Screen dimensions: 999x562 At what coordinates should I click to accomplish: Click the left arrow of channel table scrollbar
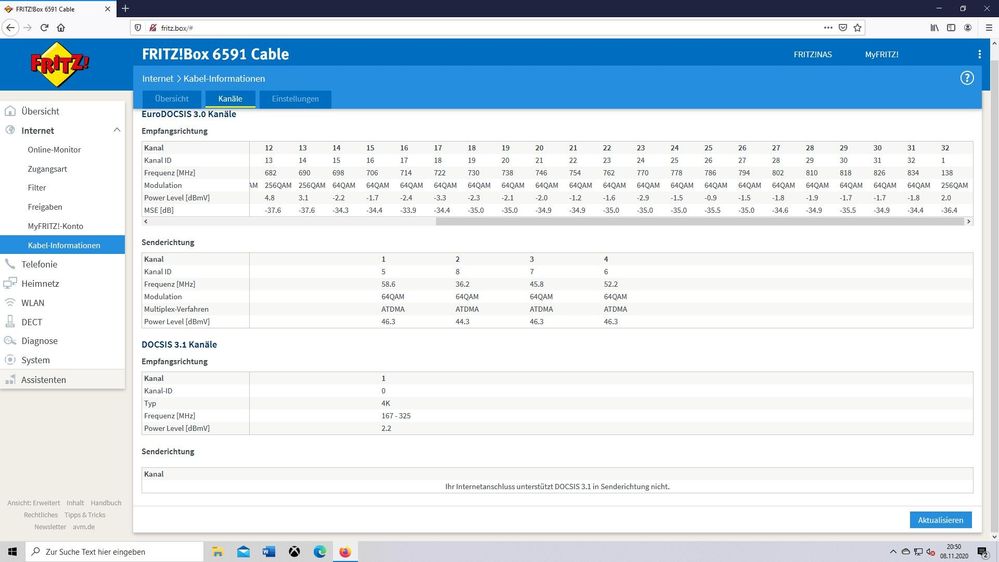(x=146, y=222)
